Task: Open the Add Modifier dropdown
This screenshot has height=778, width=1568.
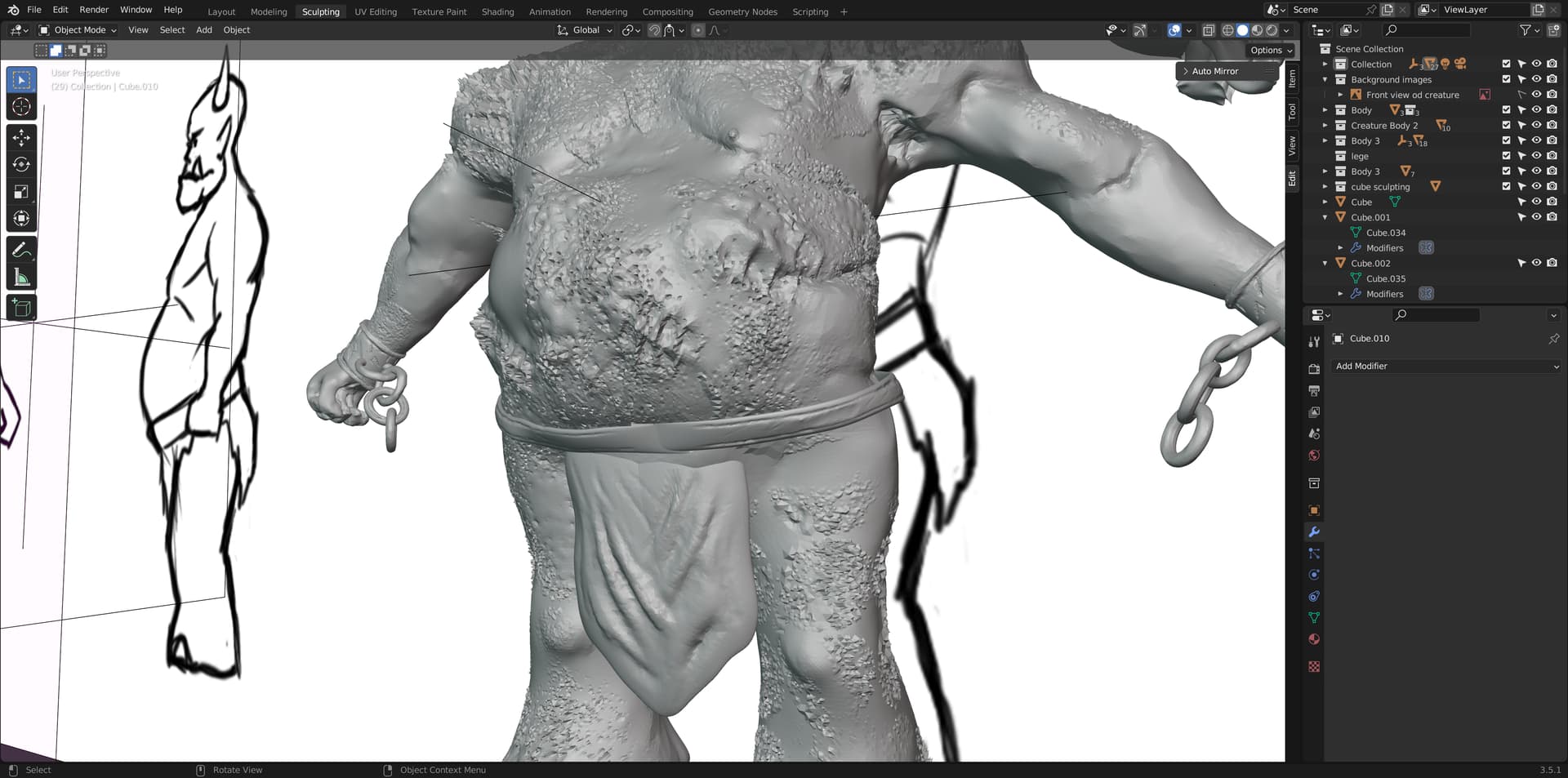Action: [x=1445, y=367]
